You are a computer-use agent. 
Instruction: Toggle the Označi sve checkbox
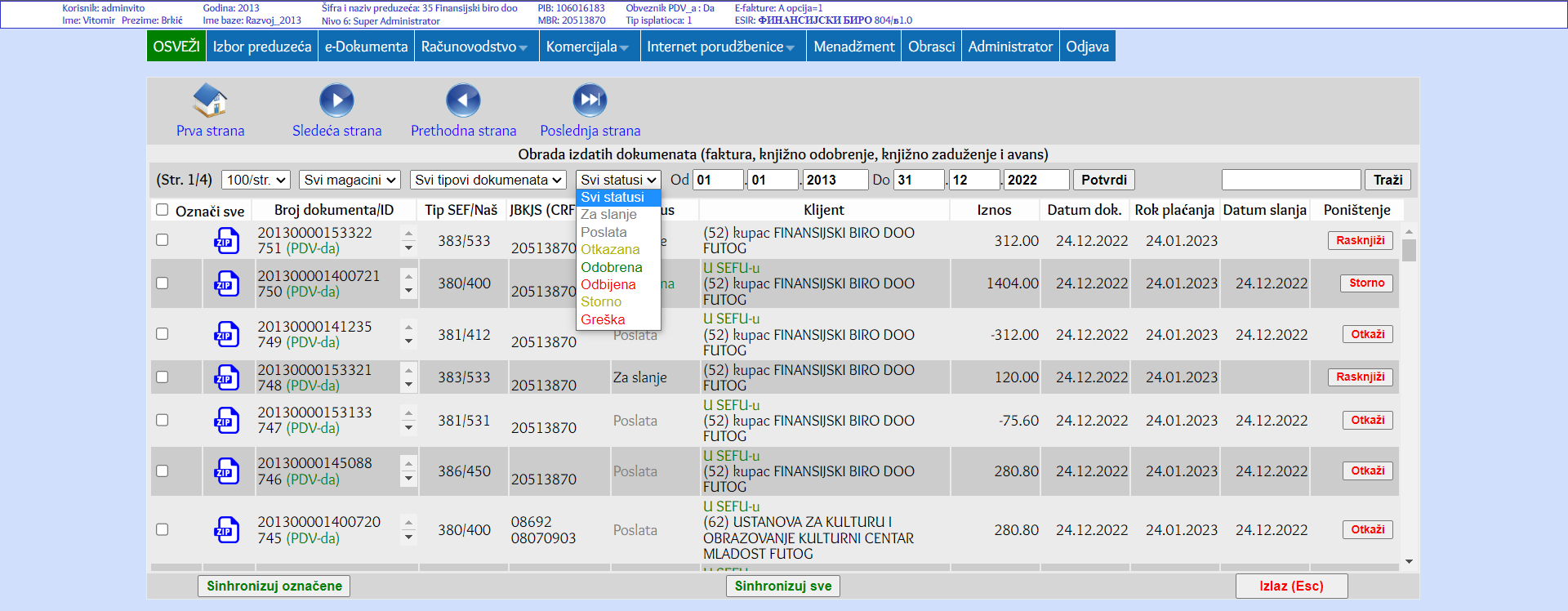point(162,210)
